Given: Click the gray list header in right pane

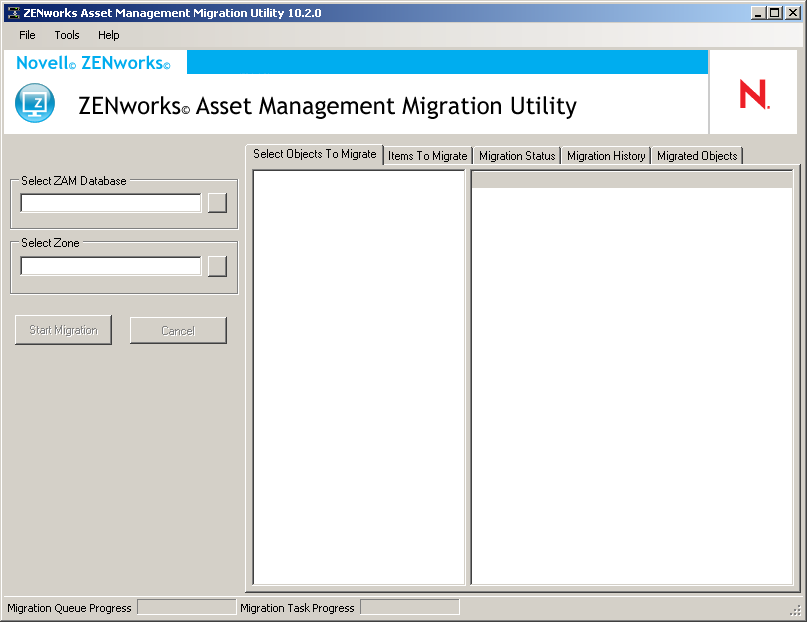Looking at the screenshot, I should pos(632,180).
